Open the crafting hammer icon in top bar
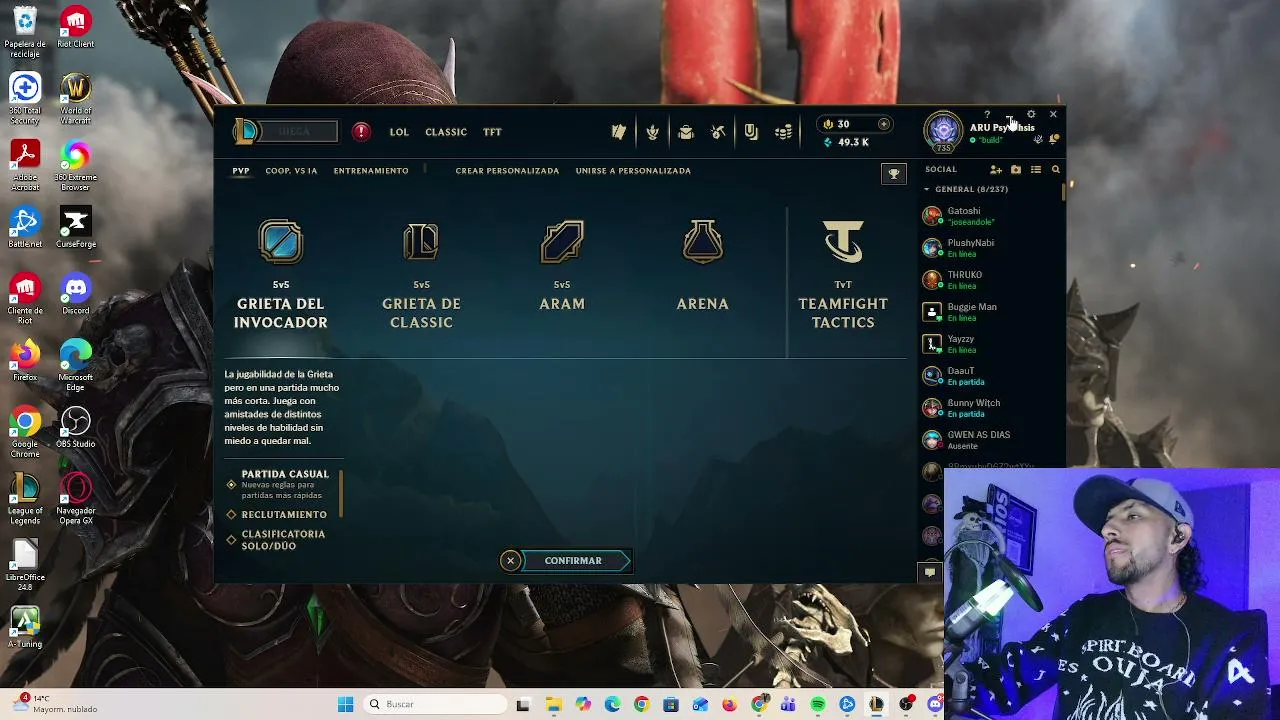 718,132
